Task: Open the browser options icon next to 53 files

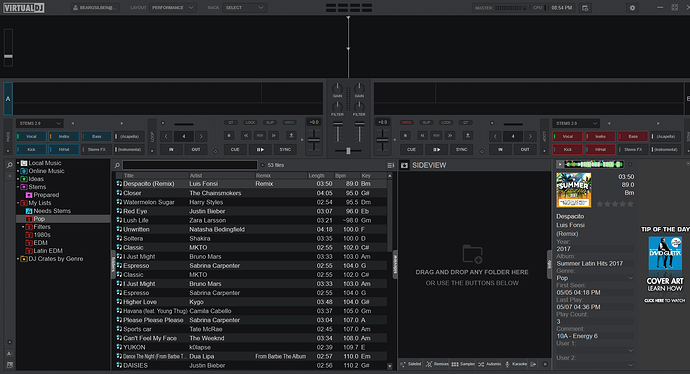Action: point(390,165)
